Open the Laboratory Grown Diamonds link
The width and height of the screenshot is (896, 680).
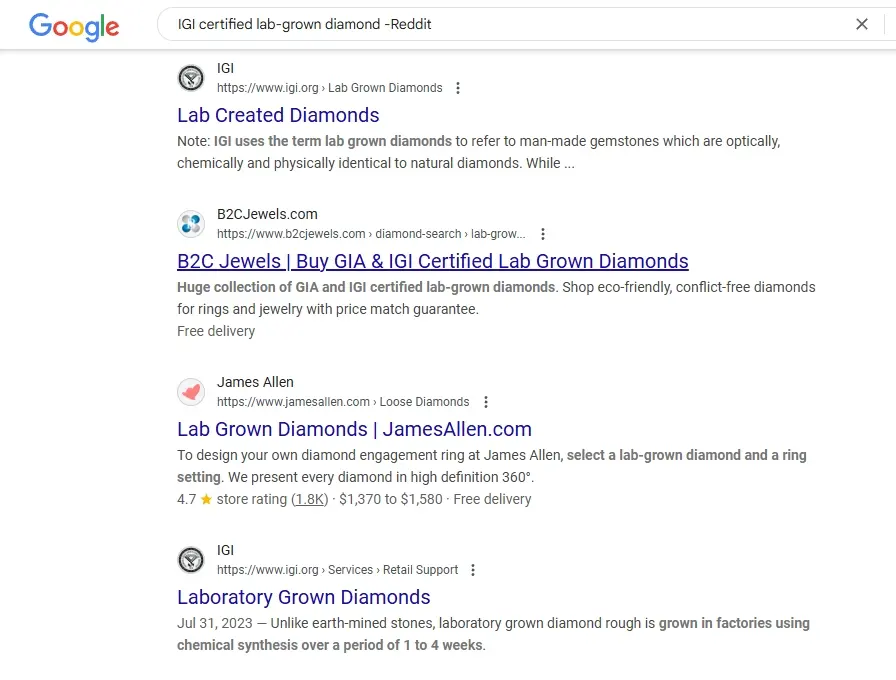[303, 597]
